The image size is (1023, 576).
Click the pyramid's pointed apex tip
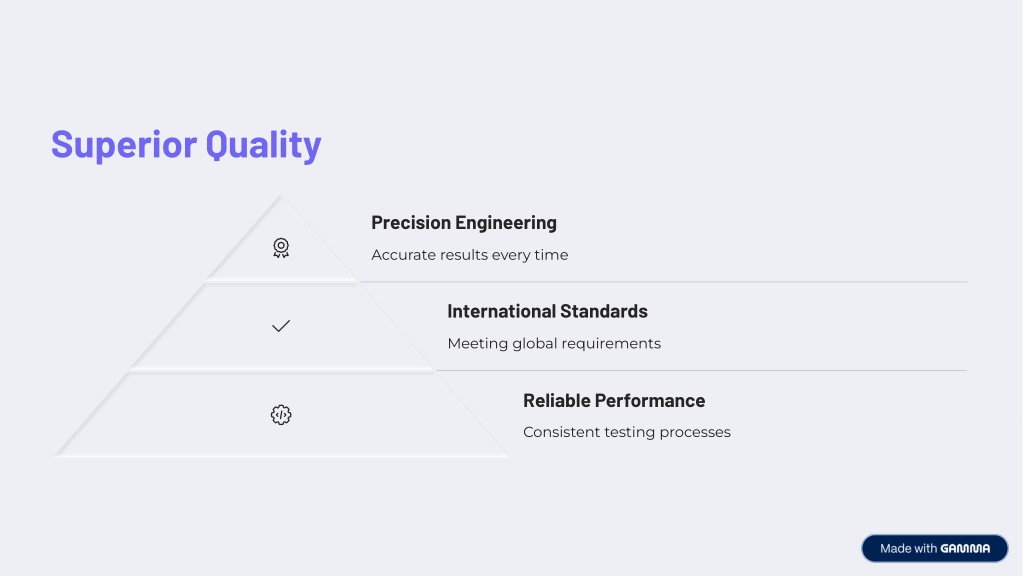[x=281, y=196]
